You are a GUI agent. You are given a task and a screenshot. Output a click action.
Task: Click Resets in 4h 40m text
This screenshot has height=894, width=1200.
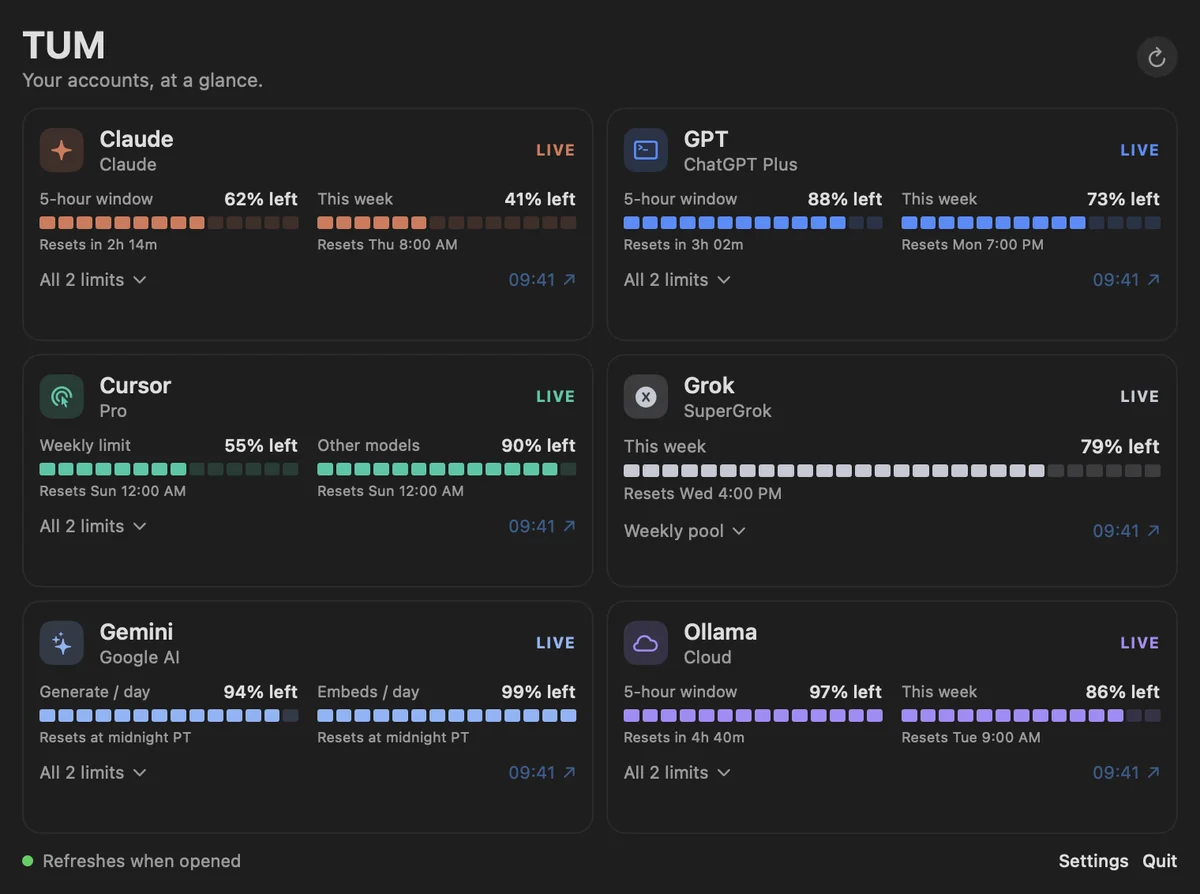(x=684, y=737)
